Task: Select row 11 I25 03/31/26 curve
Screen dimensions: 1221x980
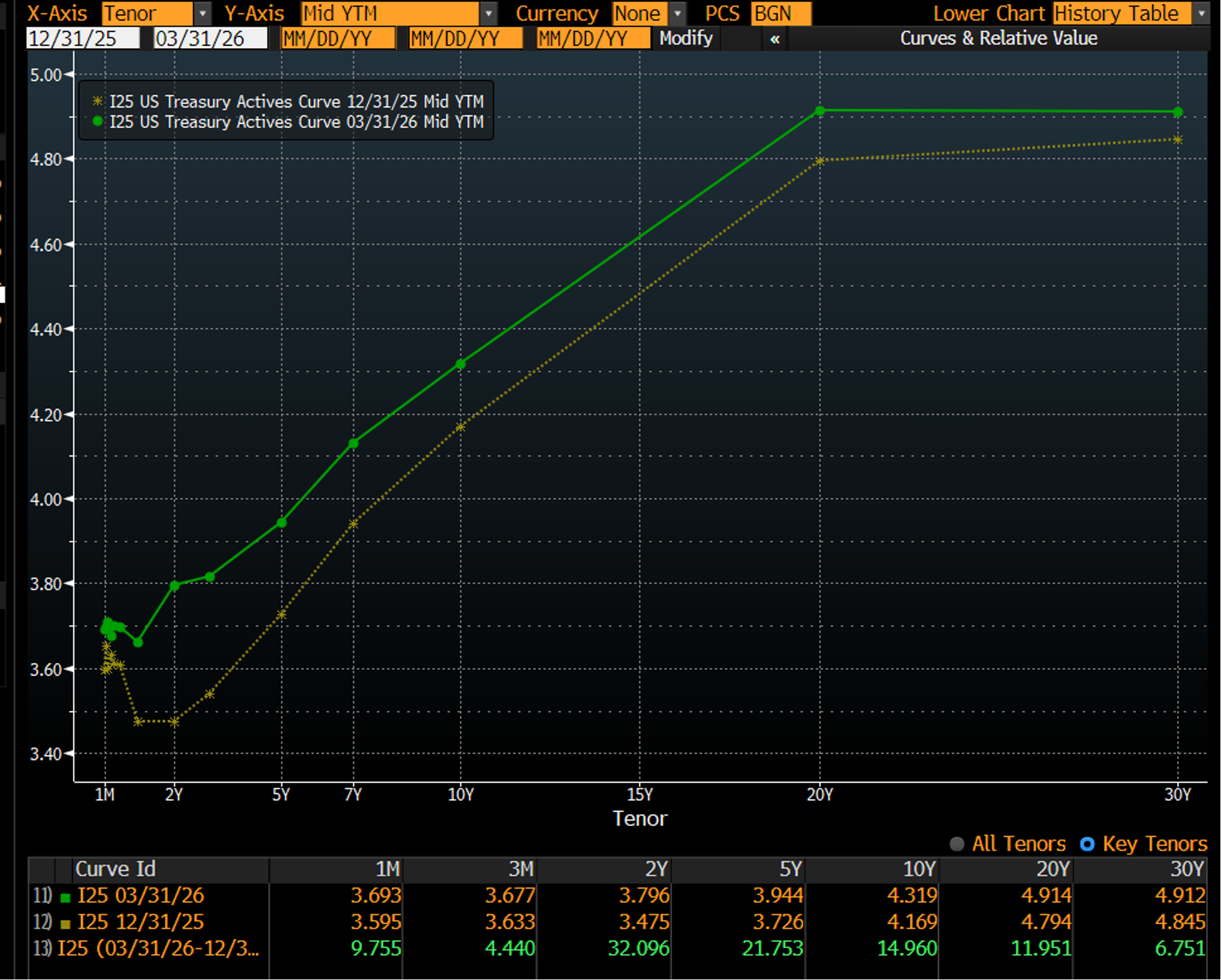Action: pos(141,896)
